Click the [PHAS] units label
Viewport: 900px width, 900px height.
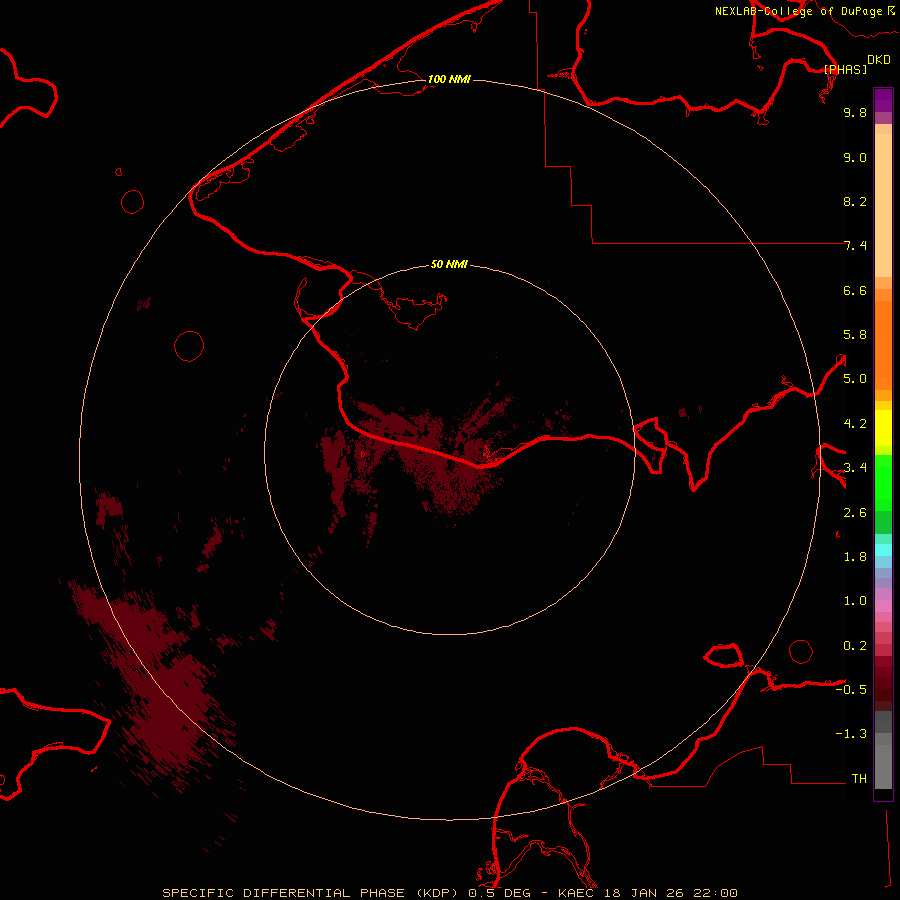845,69
